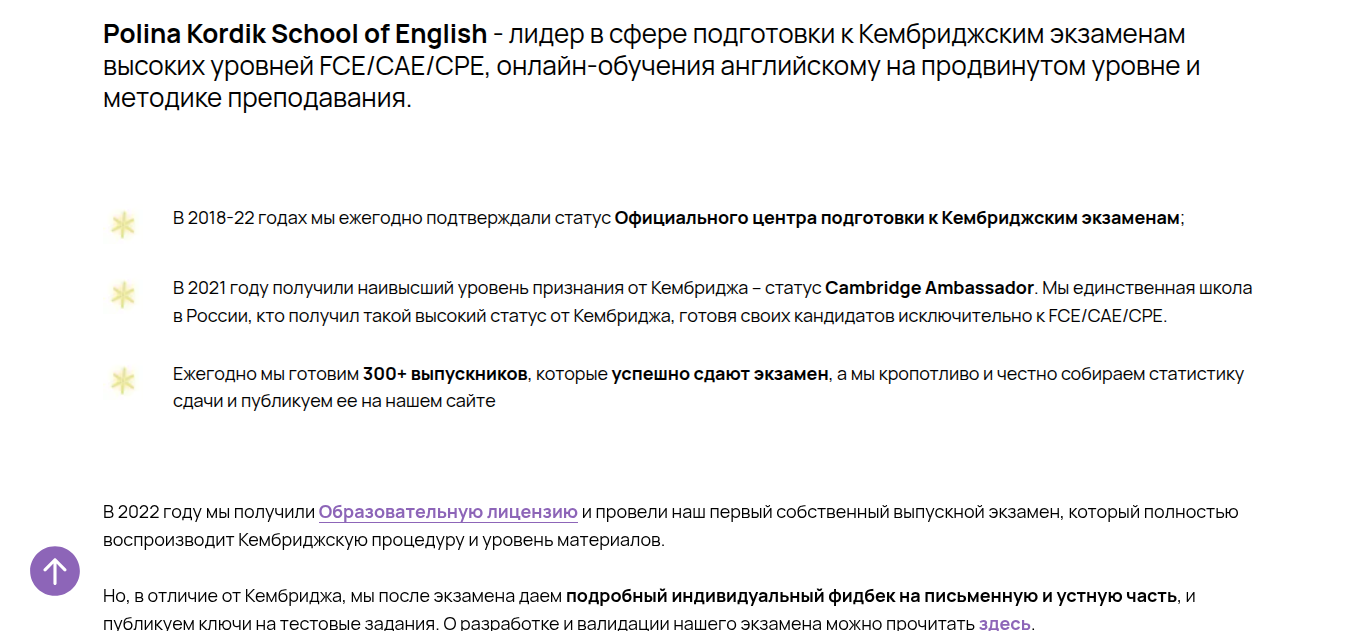The width and height of the screenshot is (1365, 631).
Task: Open the Образовательную лицензию link
Action: click(448, 512)
